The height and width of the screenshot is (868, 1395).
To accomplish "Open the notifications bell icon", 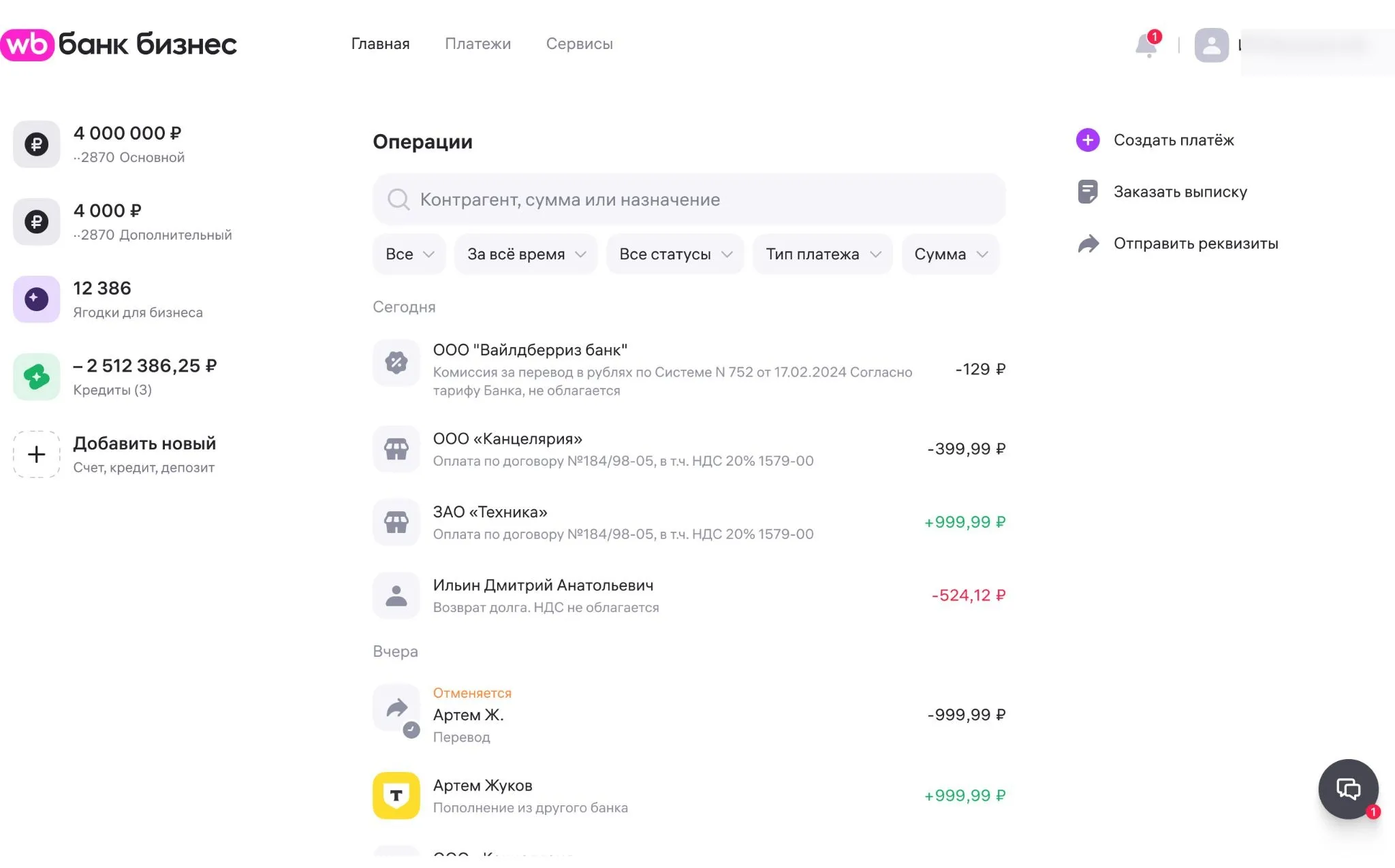I will (x=1147, y=45).
